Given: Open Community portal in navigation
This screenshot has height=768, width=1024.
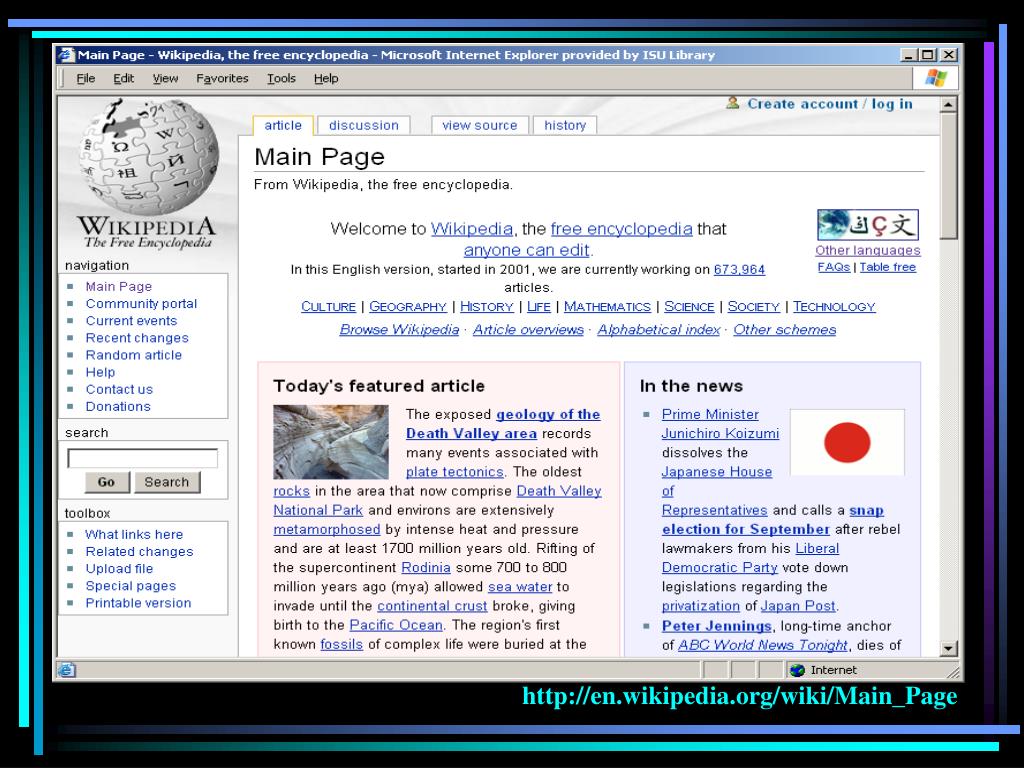Looking at the screenshot, I should click(x=141, y=304).
